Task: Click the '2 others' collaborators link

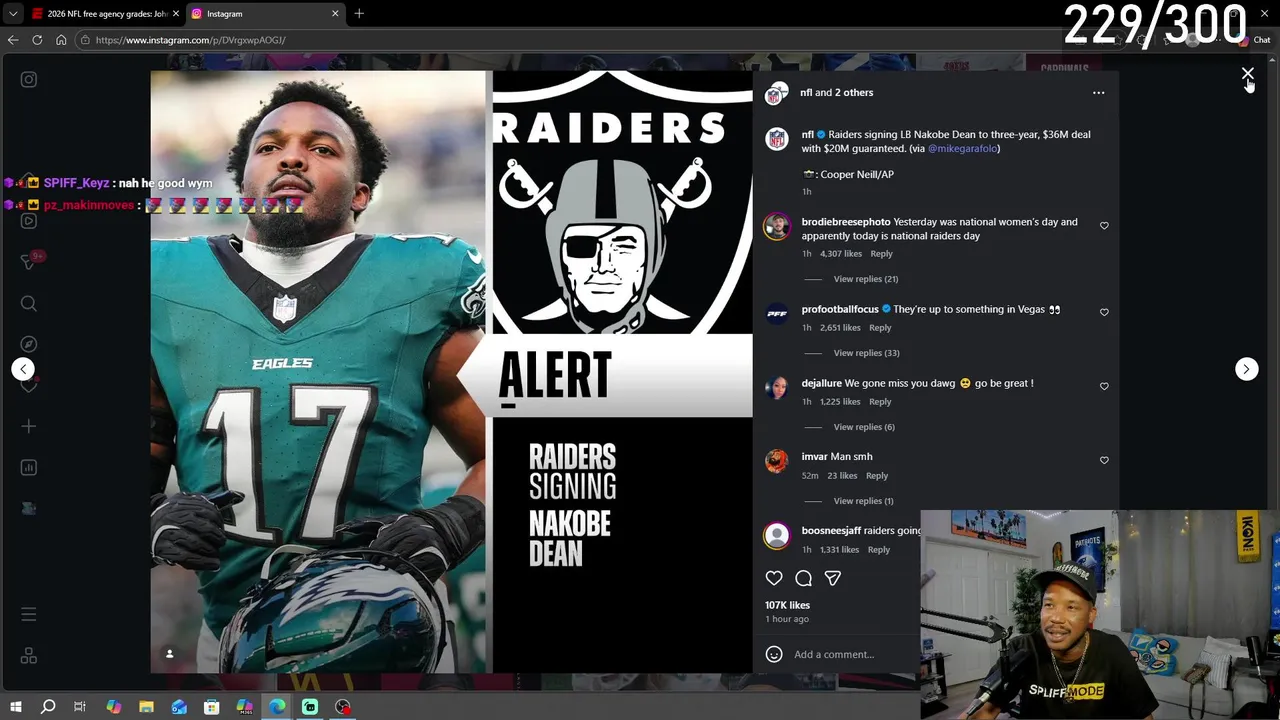Action: [854, 92]
